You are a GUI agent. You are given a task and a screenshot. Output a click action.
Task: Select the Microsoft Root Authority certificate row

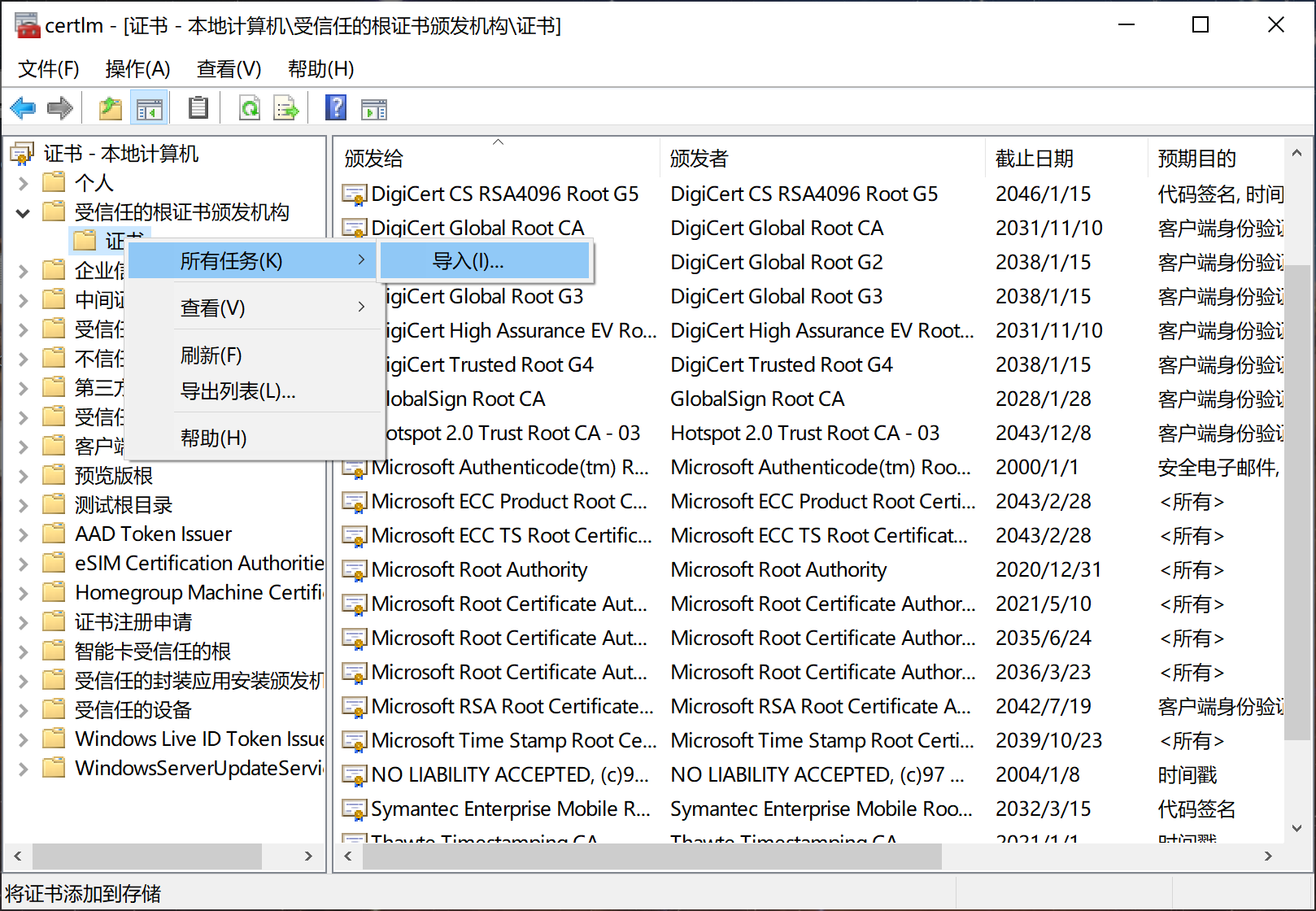pos(479,570)
